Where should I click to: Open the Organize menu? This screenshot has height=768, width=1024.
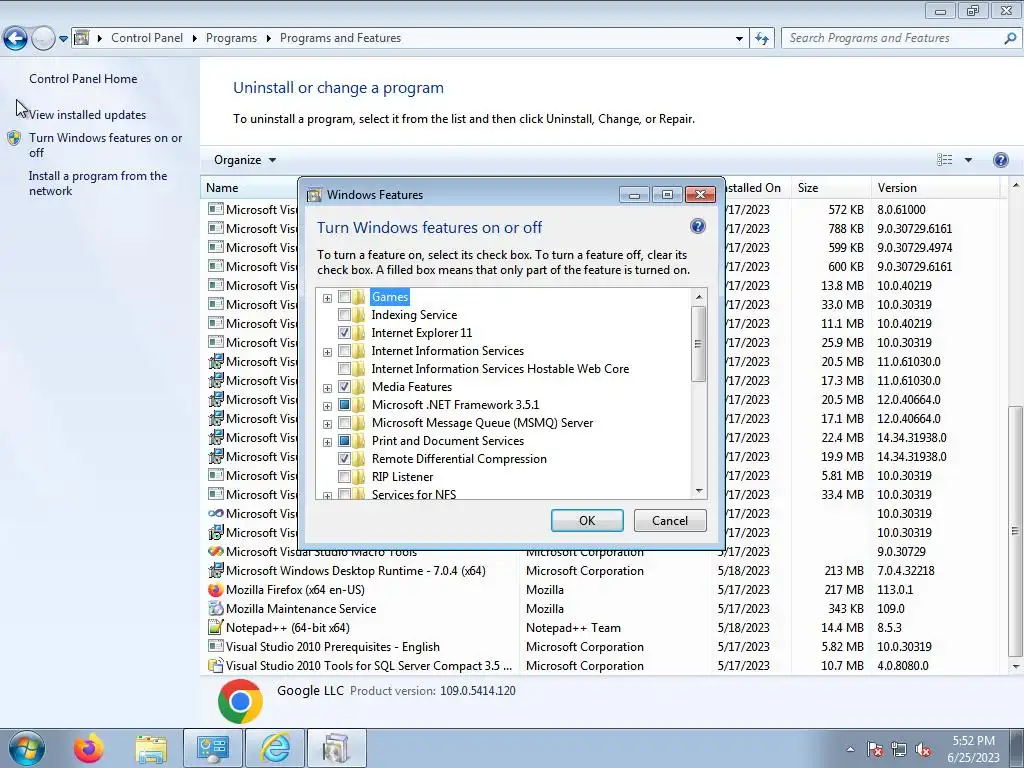coord(245,160)
